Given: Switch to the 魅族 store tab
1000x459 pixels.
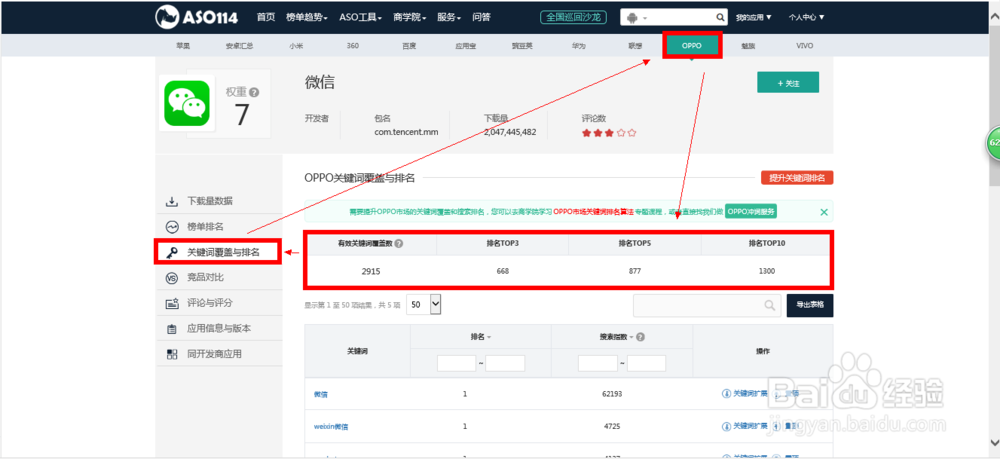Looking at the screenshot, I should (749, 46).
